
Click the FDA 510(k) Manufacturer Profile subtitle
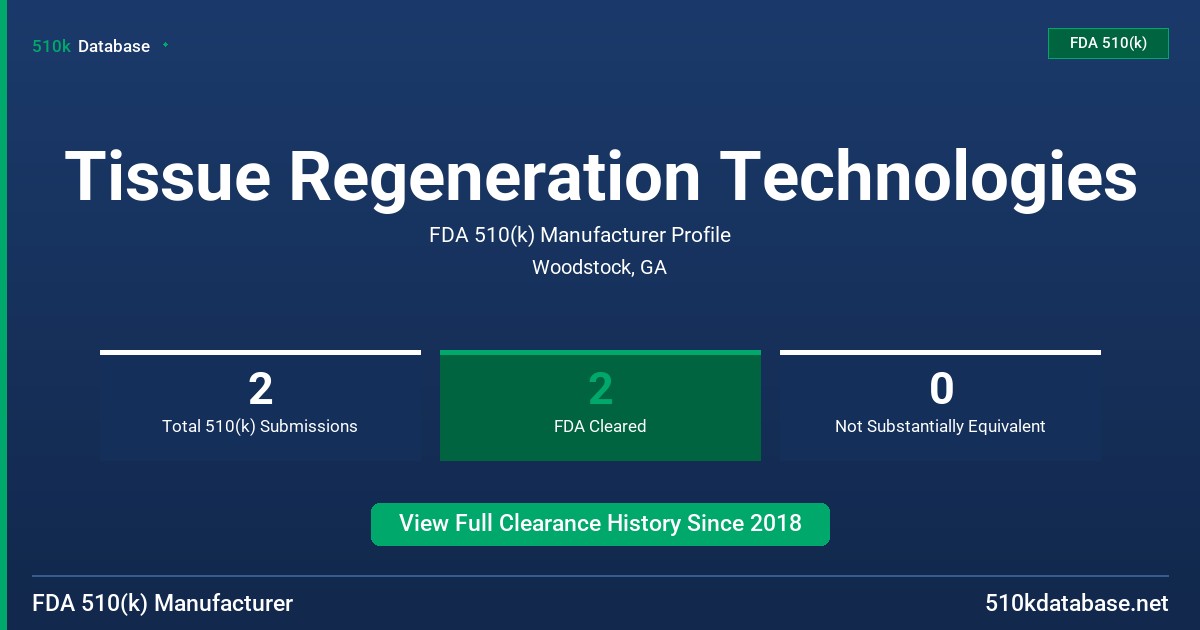[580, 235]
